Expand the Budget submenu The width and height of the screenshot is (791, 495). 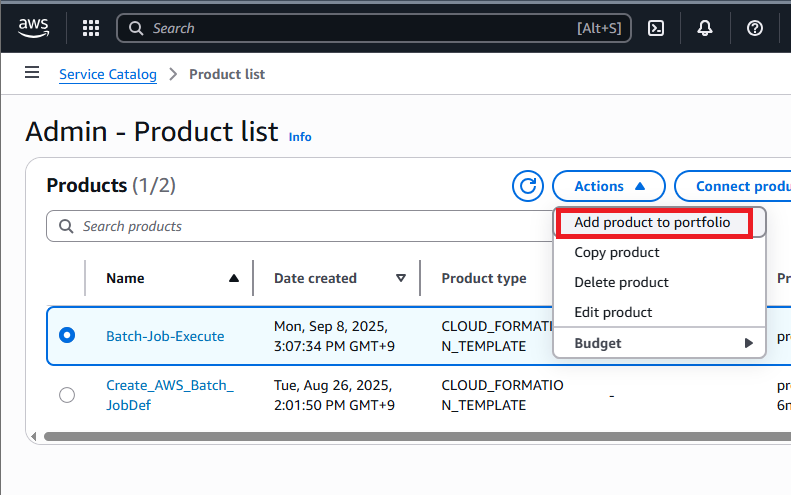(659, 343)
